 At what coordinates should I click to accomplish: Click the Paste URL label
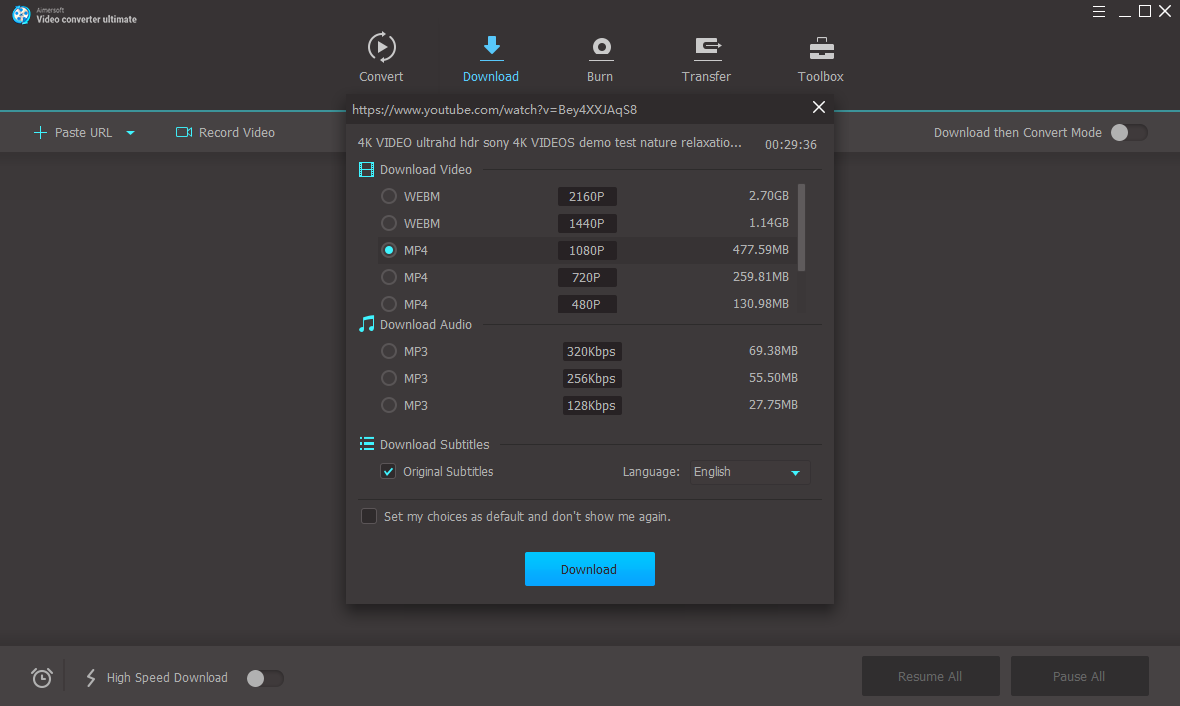[x=84, y=132]
